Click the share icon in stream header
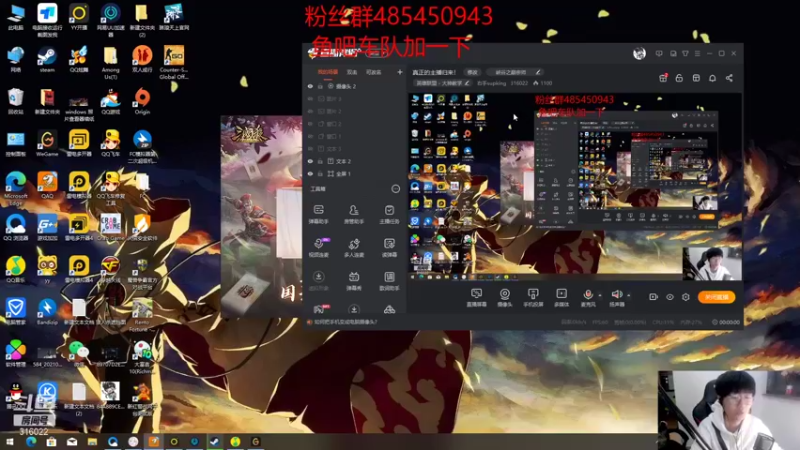The height and width of the screenshot is (450, 800). [x=730, y=78]
